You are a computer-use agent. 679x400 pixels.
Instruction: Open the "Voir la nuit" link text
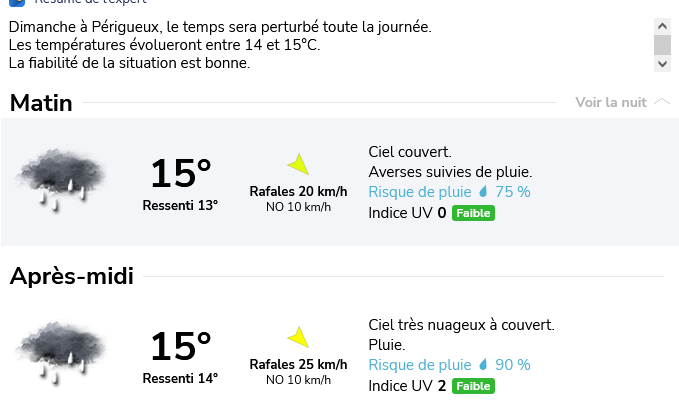pos(611,102)
